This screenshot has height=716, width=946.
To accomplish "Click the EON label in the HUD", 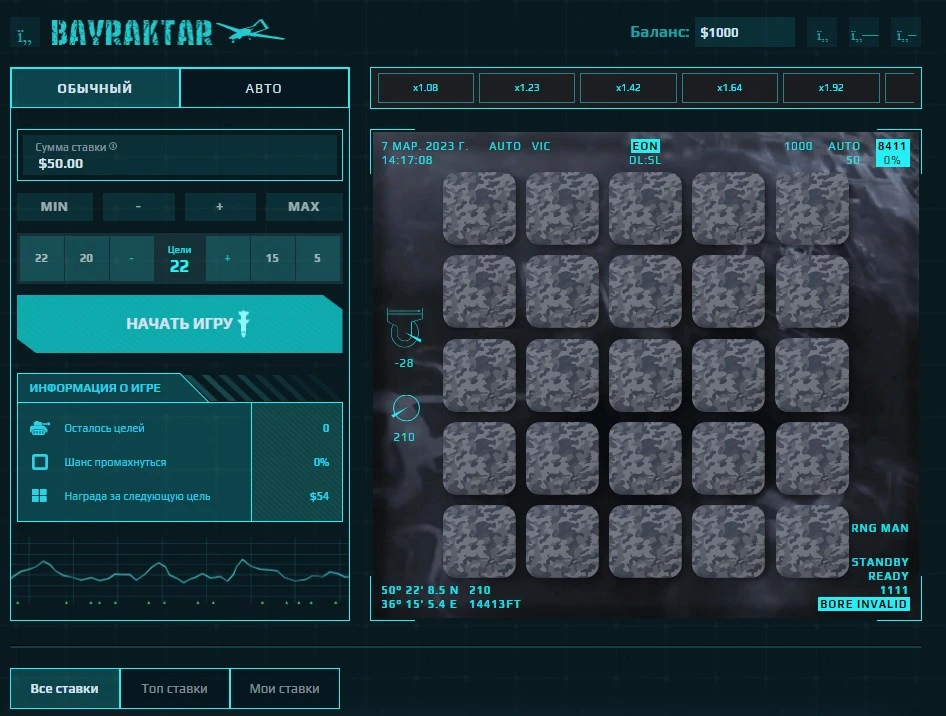I will (645, 146).
